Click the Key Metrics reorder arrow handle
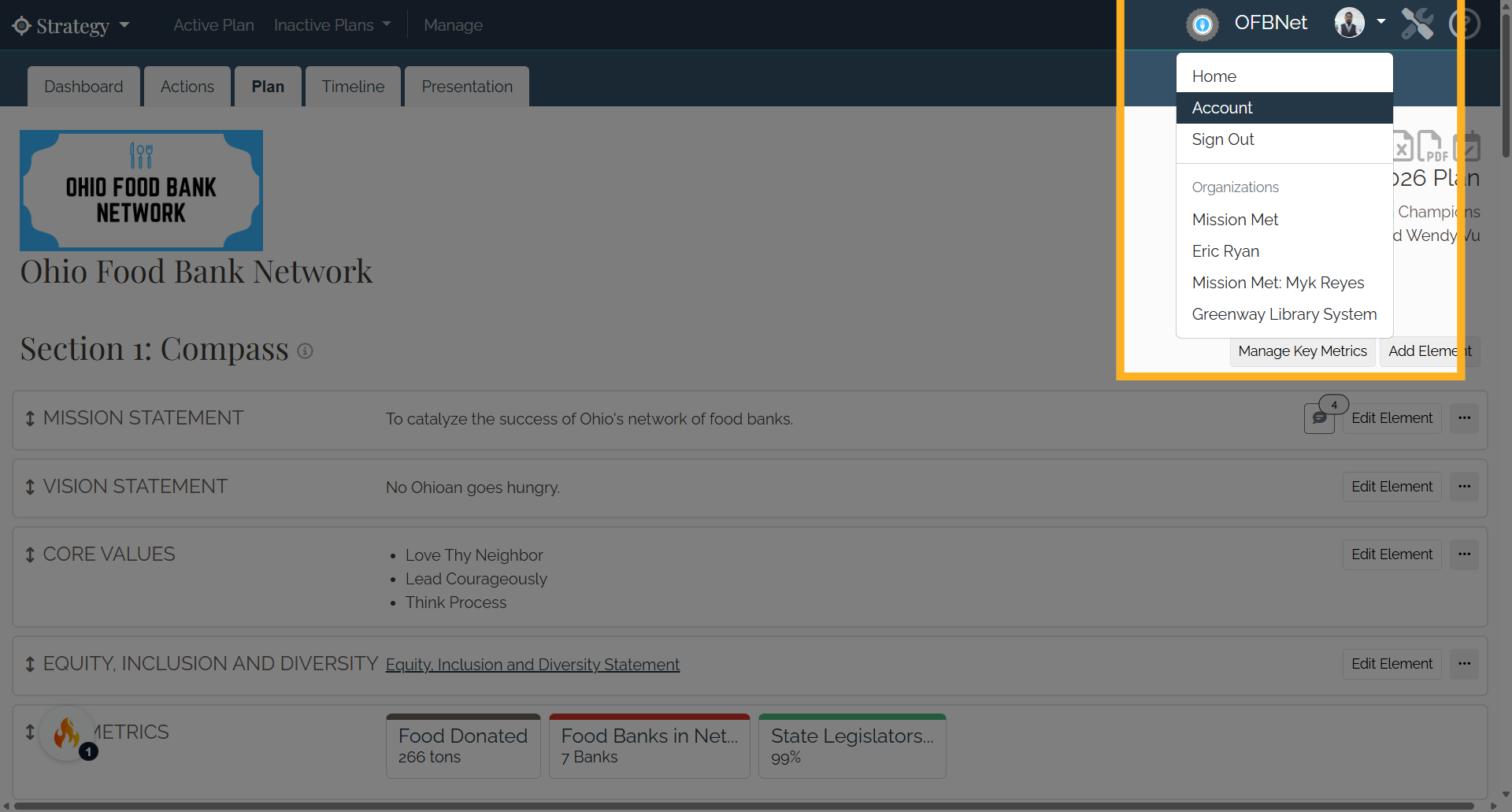This screenshot has height=812, width=1512. 30,732
